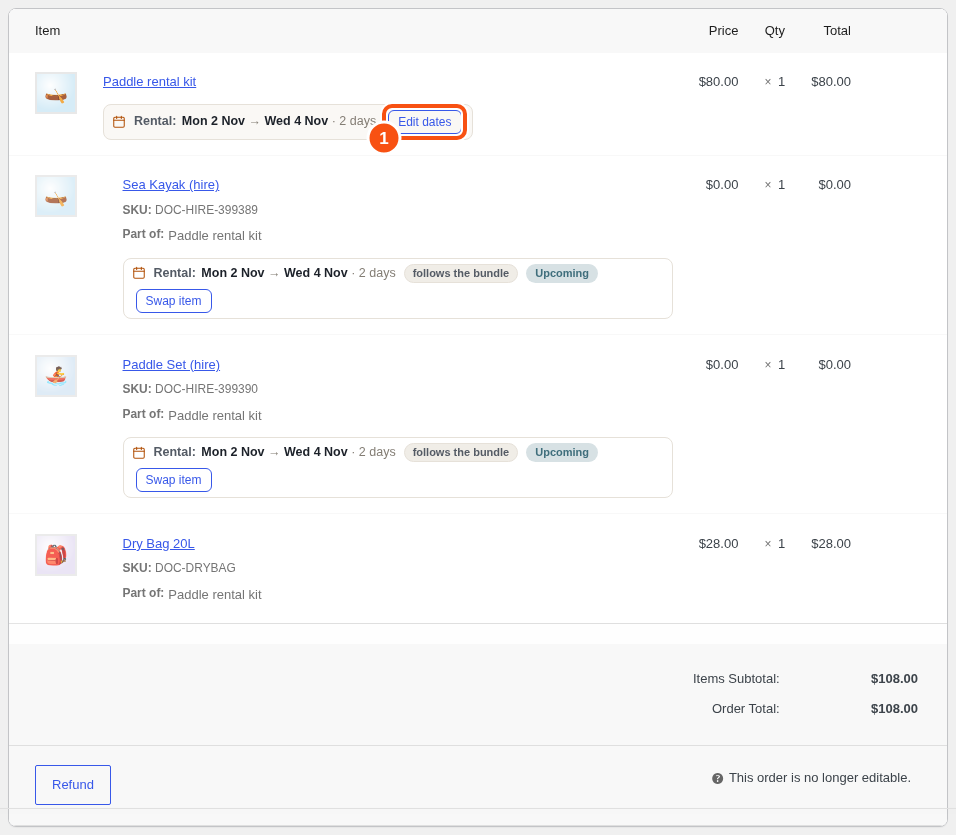Click 'Part of: Paddle rental kit' under Sea Kayak
This screenshot has height=835, width=956.
pyautogui.click(x=192, y=235)
